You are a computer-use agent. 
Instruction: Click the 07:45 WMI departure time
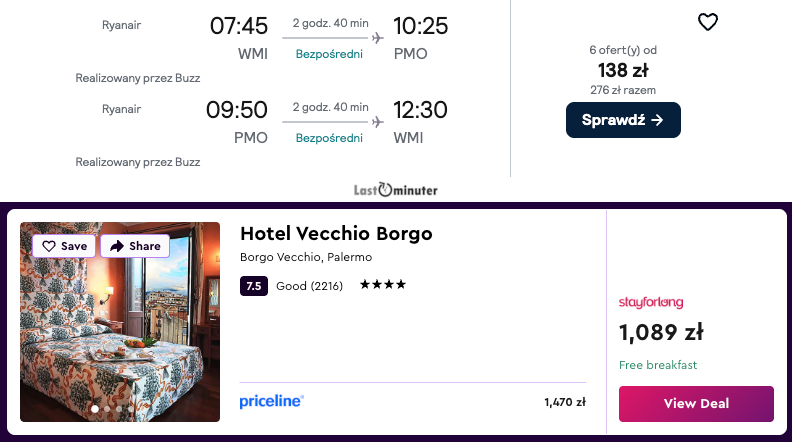(x=238, y=26)
